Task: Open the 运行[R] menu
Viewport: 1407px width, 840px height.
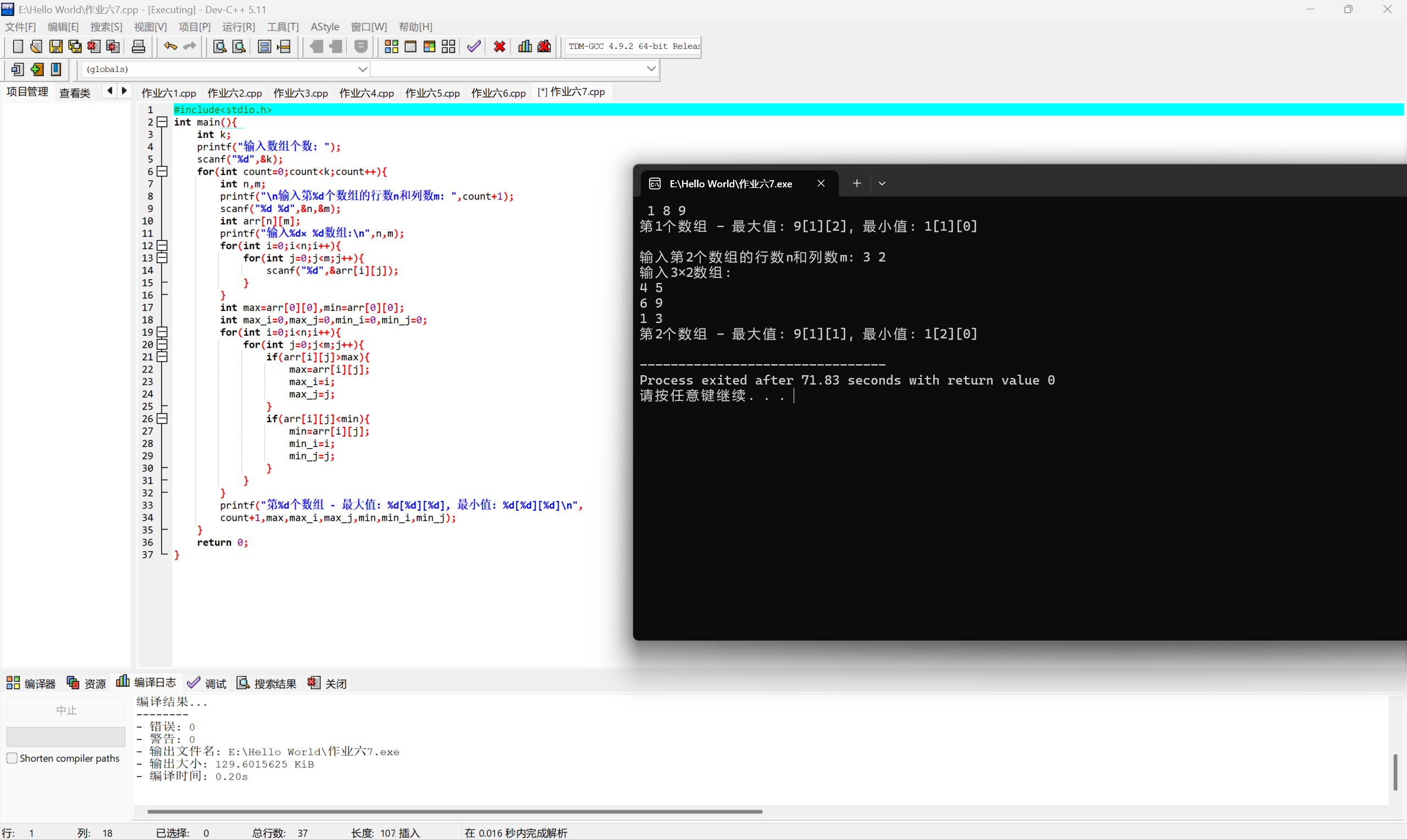Action: pos(239,26)
